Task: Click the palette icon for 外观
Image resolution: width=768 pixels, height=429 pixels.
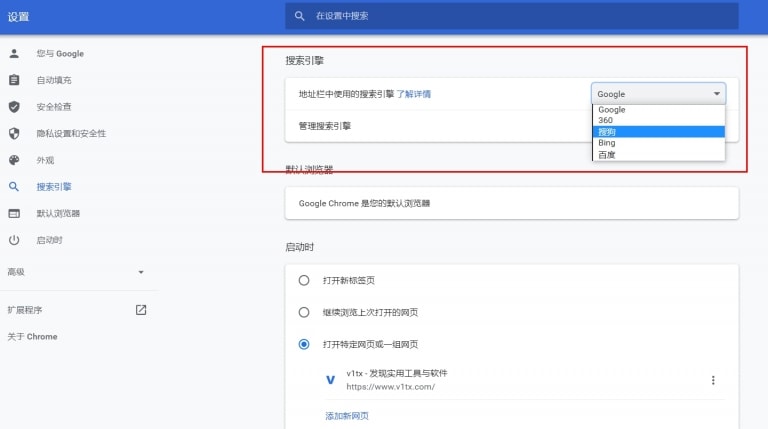Action: 14,160
